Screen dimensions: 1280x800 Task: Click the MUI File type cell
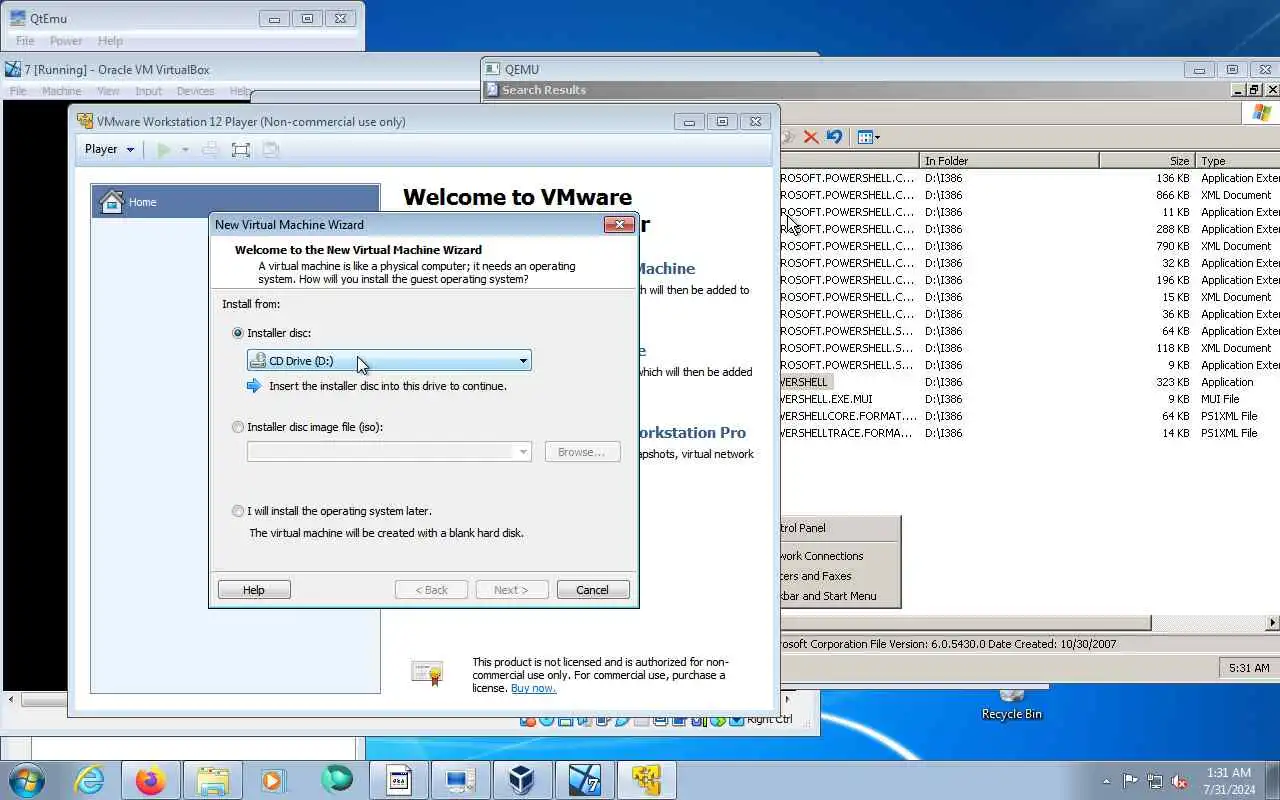(1220, 399)
